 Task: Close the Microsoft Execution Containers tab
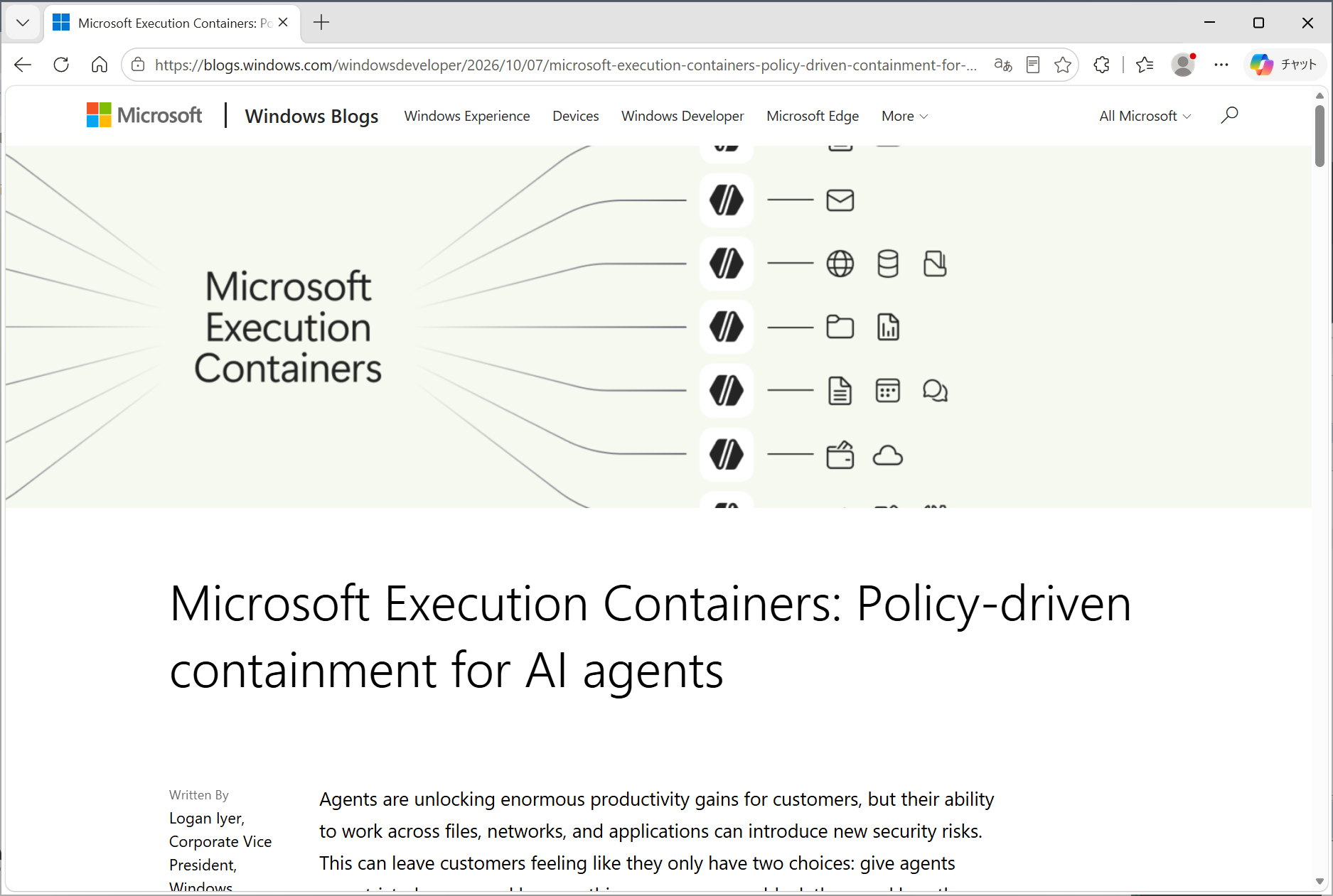click(283, 23)
